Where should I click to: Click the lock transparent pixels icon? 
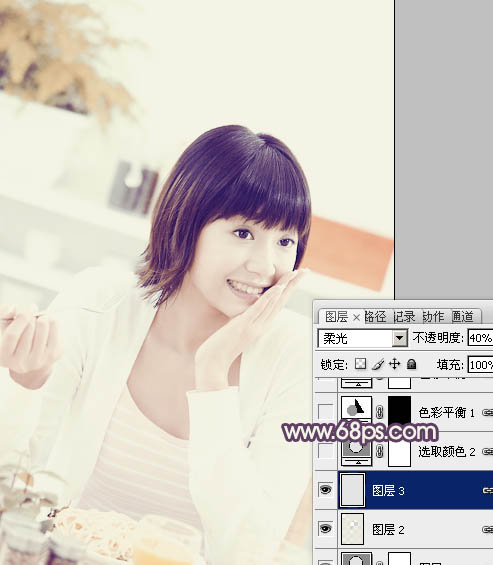[360, 364]
